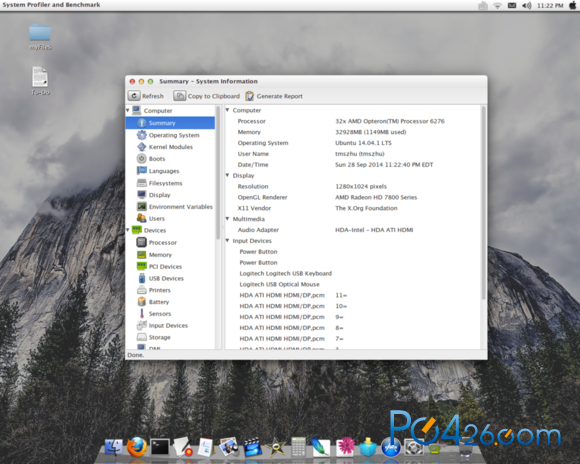Collapse the Devices sidebar group
The image size is (580, 464).
(x=128, y=230)
